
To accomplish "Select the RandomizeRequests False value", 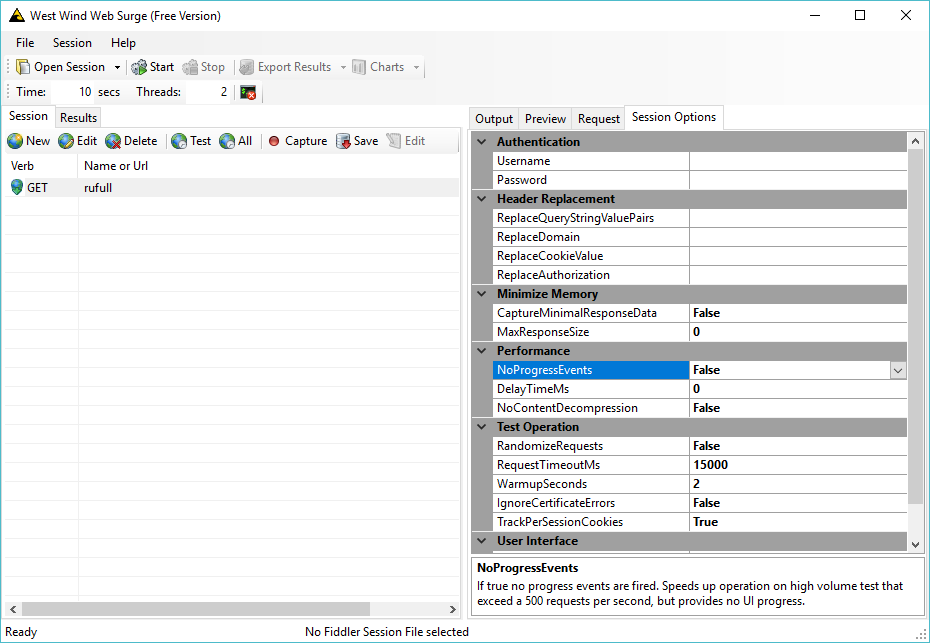I will click(x=798, y=445).
